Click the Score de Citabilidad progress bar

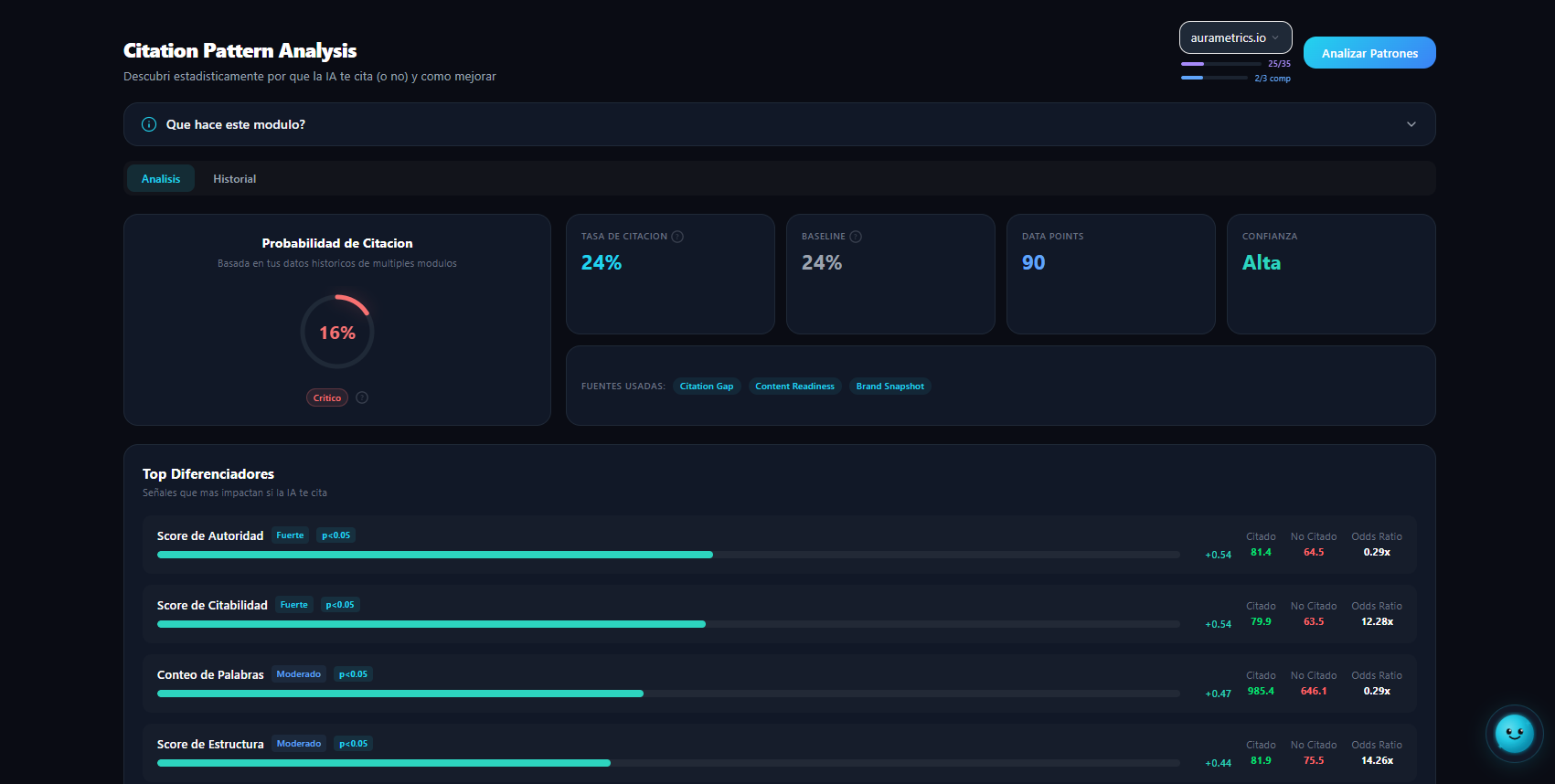667,624
